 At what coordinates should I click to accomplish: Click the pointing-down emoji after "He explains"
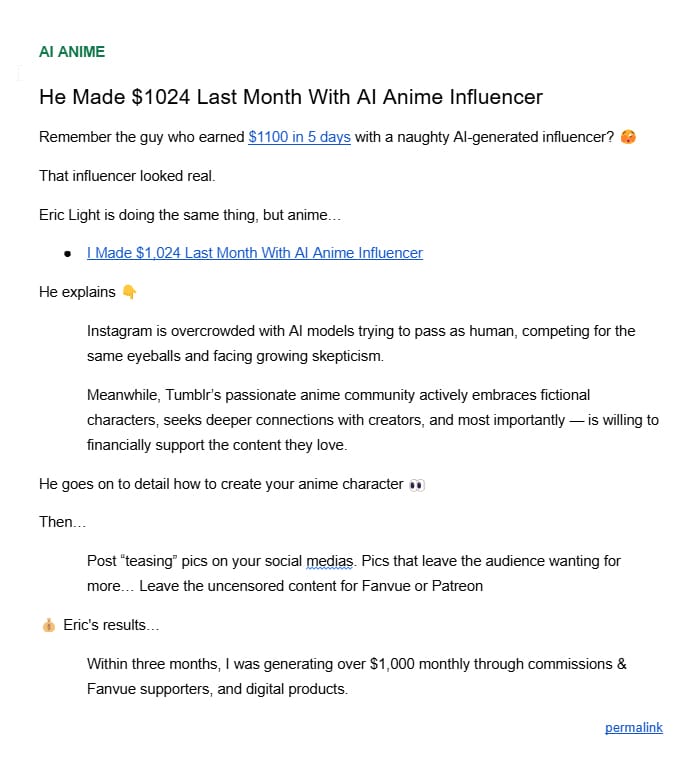click(x=128, y=292)
